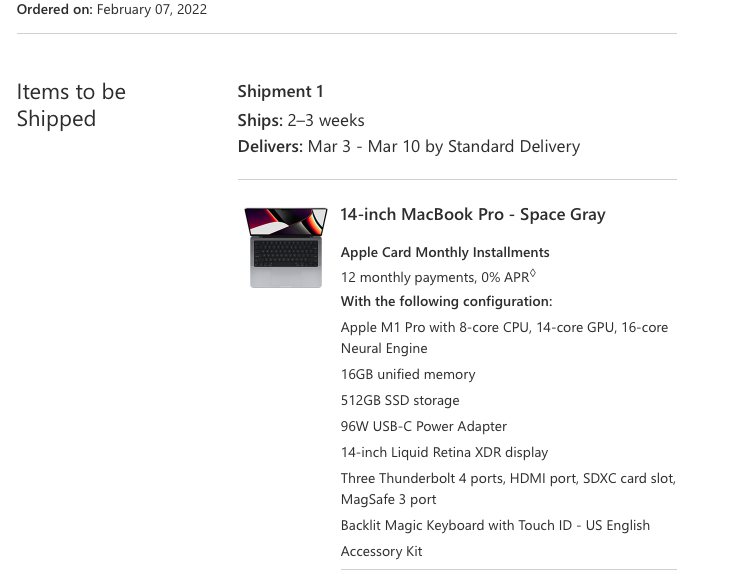Screen dimensions: 740x578
Task: Click the Neural Engine text
Action: pos(384,349)
